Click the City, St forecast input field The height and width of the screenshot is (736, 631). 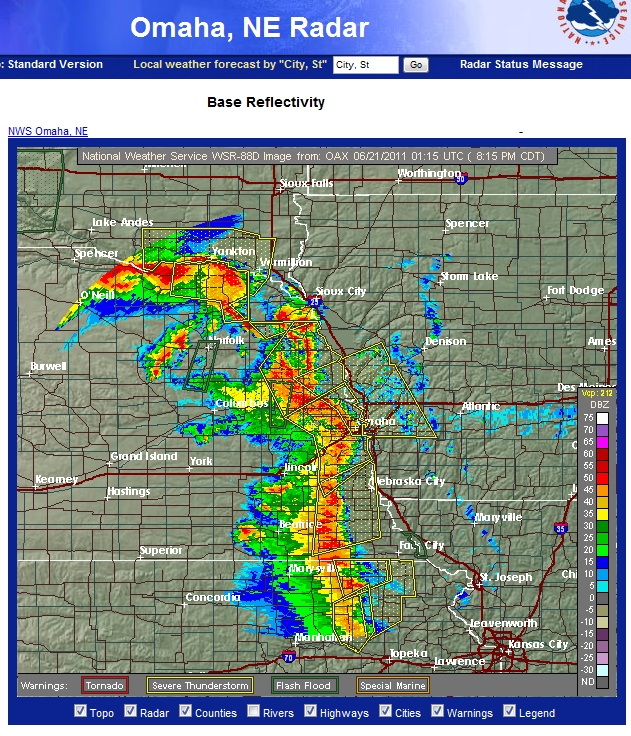click(365, 65)
